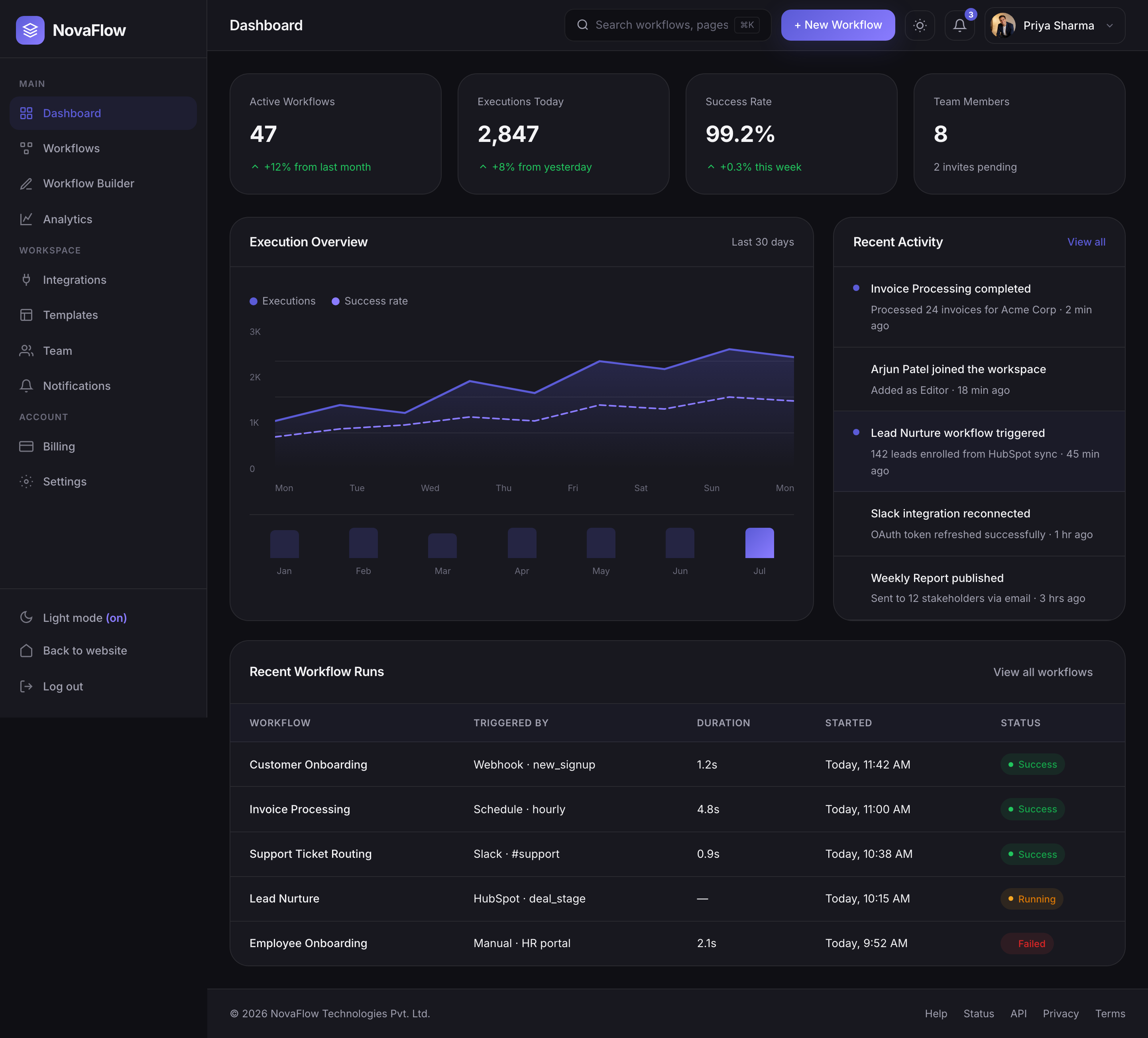Image resolution: width=1148 pixels, height=1038 pixels.
Task: Open Dashboard via its grid icon
Action: [x=26, y=113]
